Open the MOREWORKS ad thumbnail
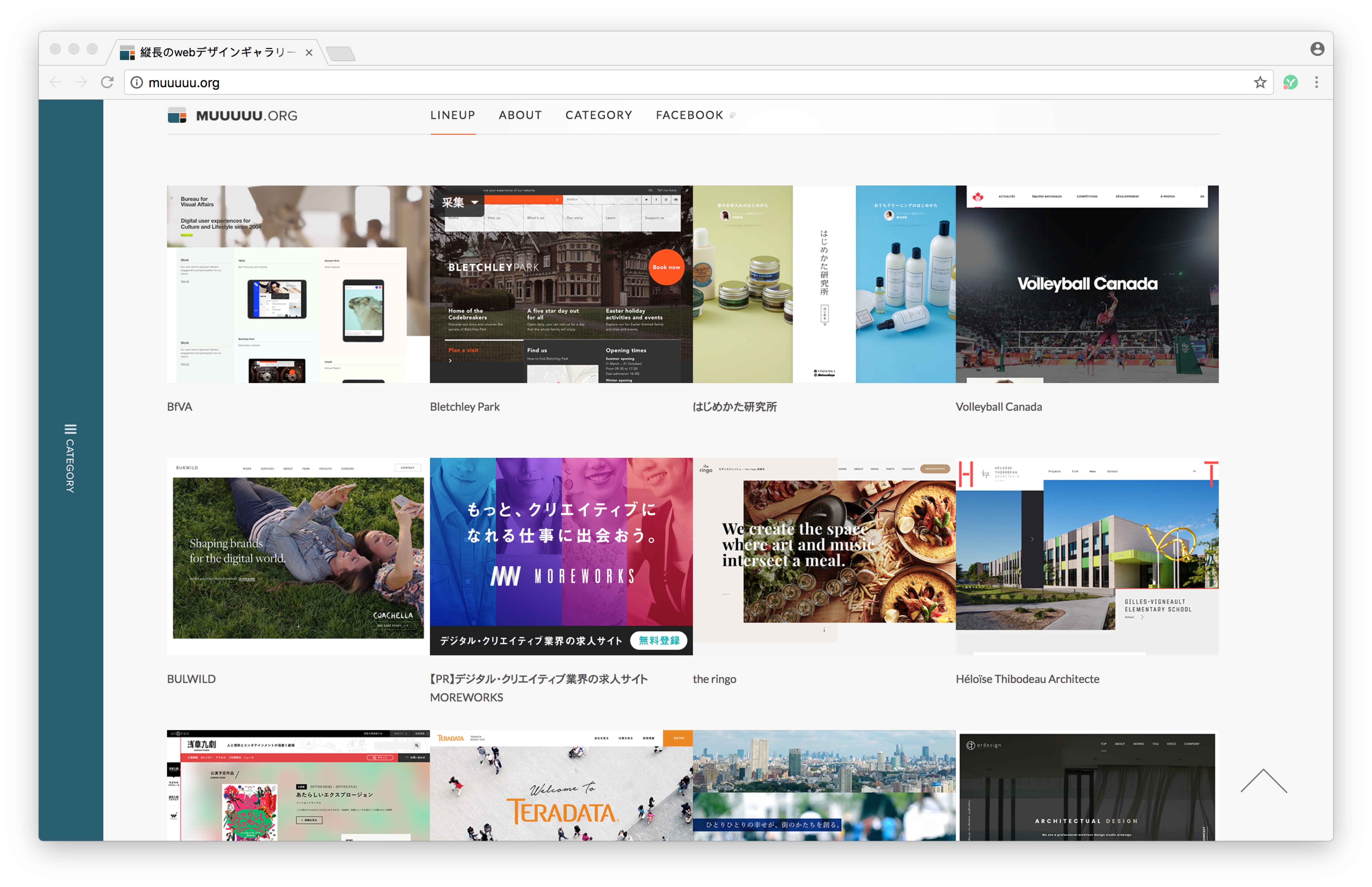 pyautogui.click(x=561, y=556)
